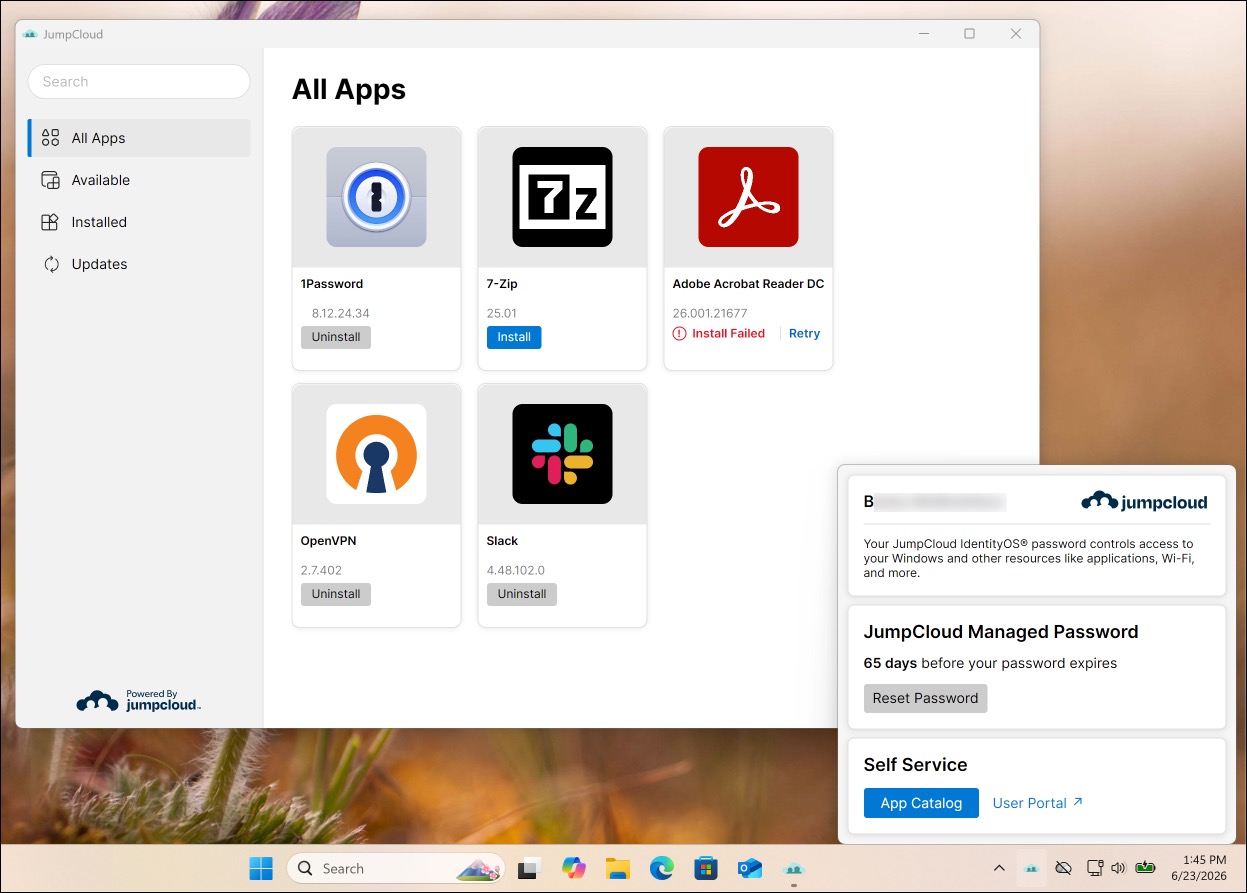
Task: Click the cloud sync-off tray icon
Action: pyautogui.click(x=1064, y=868)
